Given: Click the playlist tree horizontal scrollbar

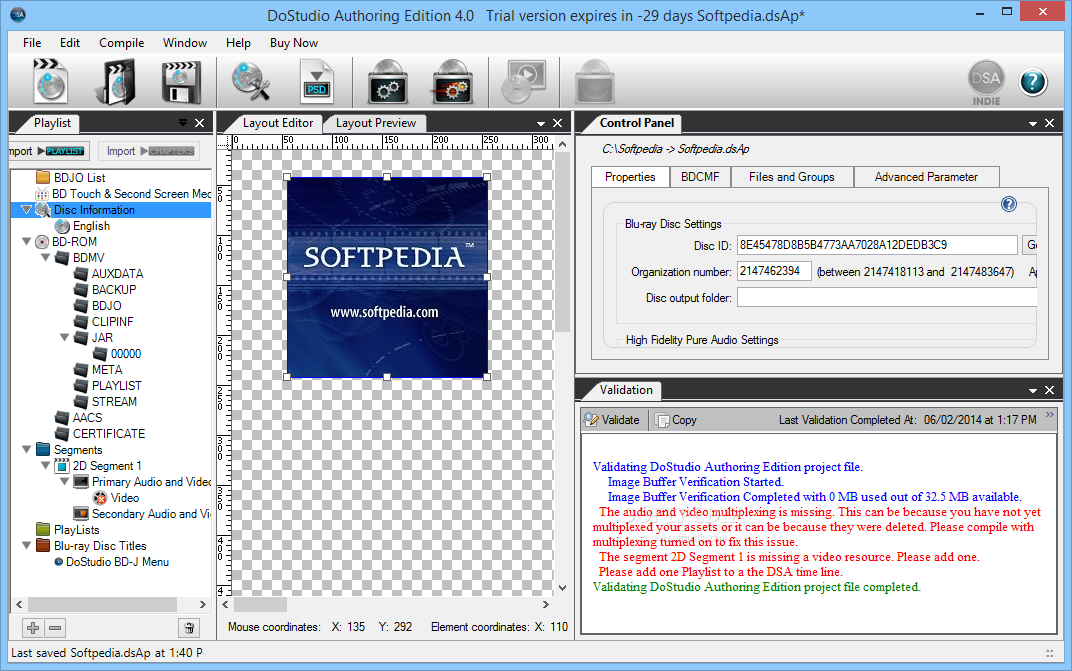Looking at the screenshot, I should 103,605.
